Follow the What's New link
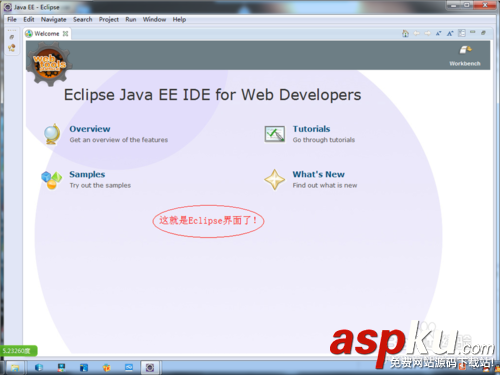This screenshot has width=500, height=375. [318, 174]
